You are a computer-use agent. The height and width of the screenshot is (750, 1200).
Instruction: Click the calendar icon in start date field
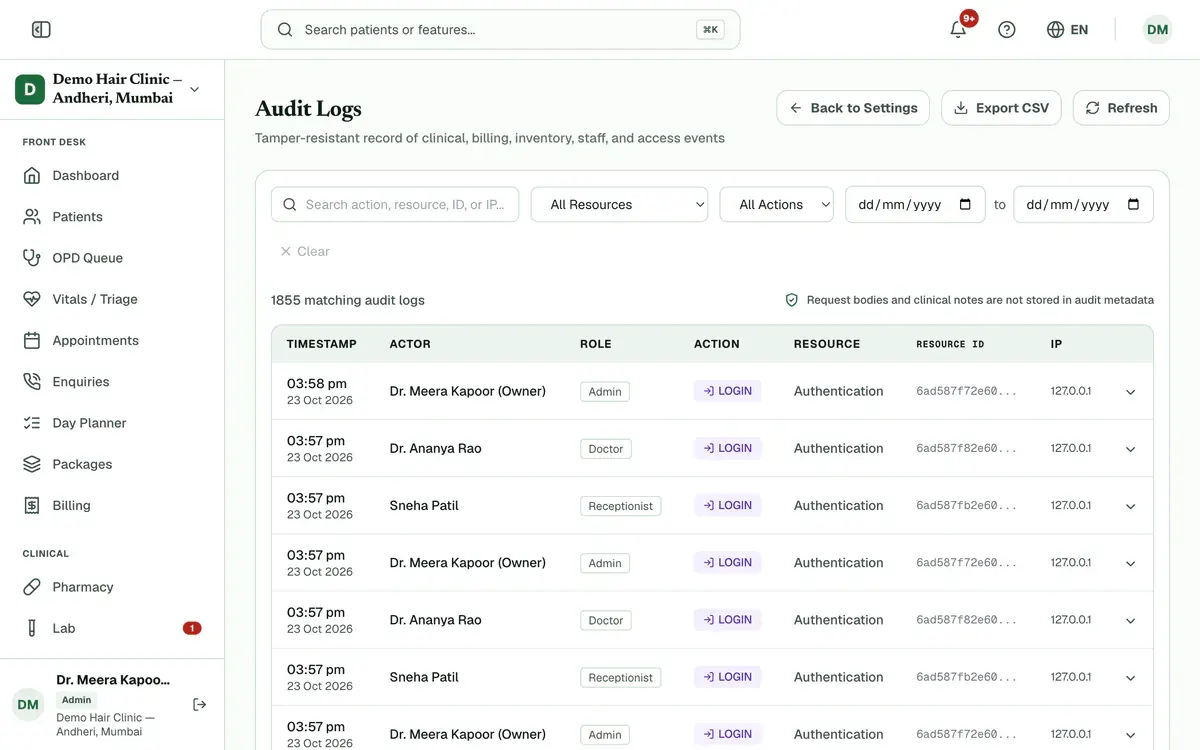[965, 204]
